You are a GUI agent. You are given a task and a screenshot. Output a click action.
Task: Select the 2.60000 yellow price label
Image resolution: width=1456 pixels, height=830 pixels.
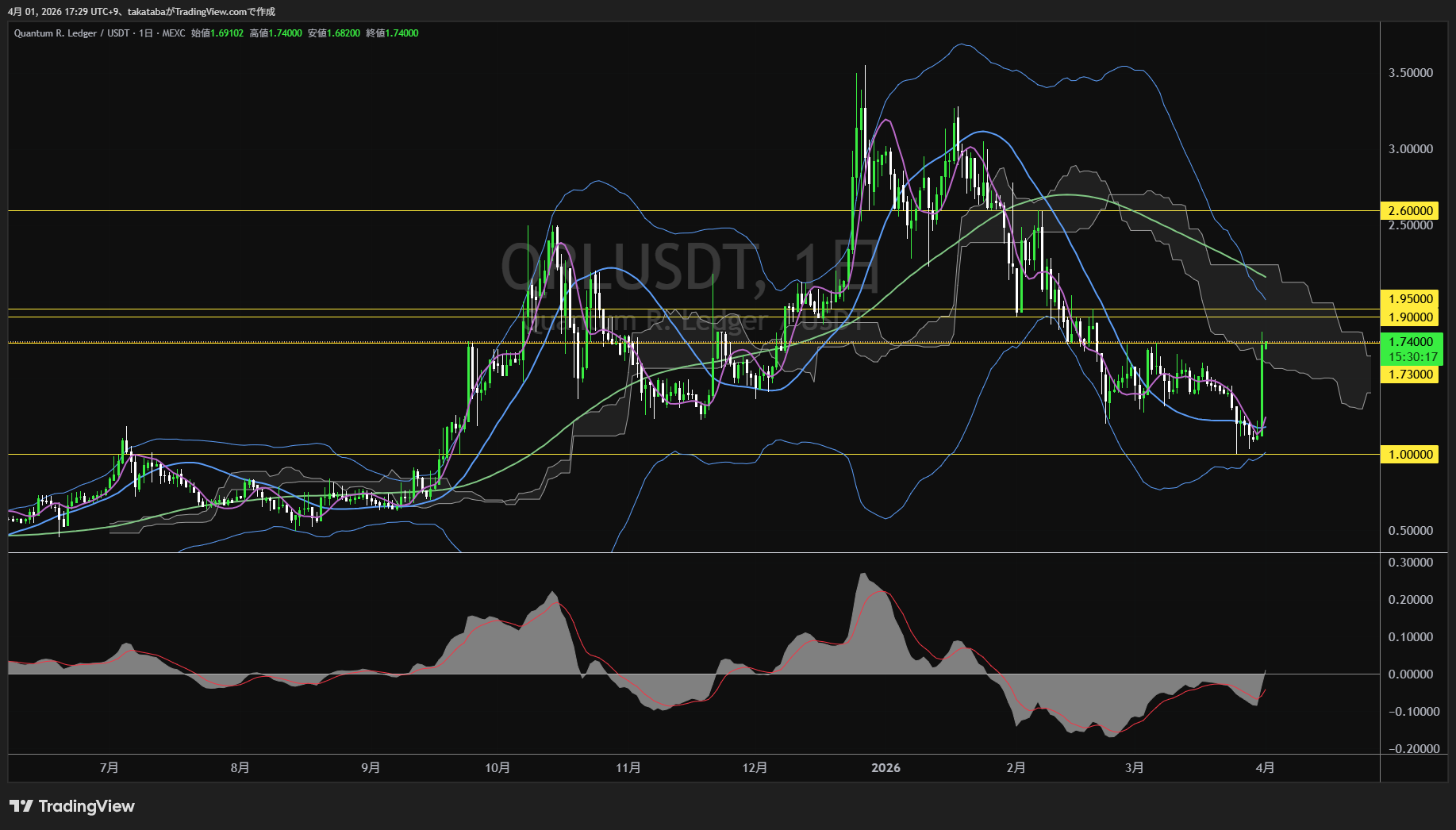coord(1410,210)
